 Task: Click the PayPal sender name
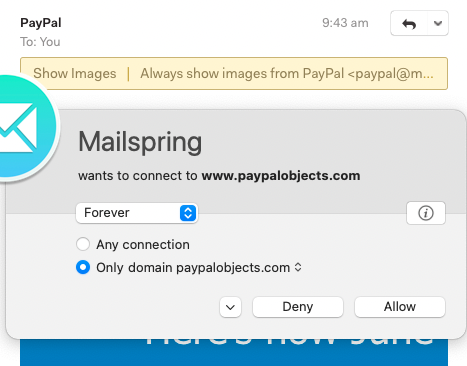(41, 23)
